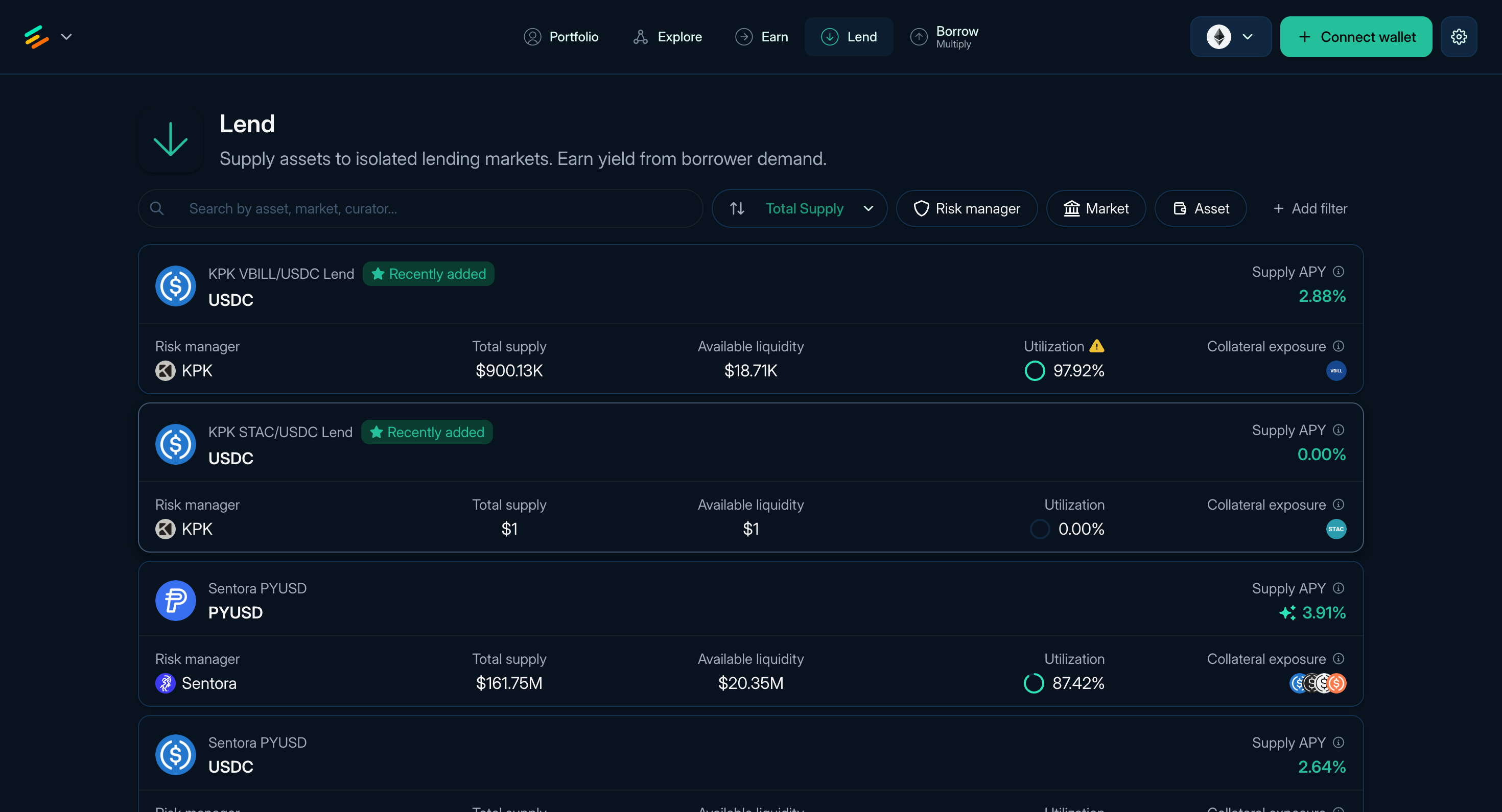
Task: Open the Sentora PYUSD market with PYUSD asset
Action: [750, 634]
